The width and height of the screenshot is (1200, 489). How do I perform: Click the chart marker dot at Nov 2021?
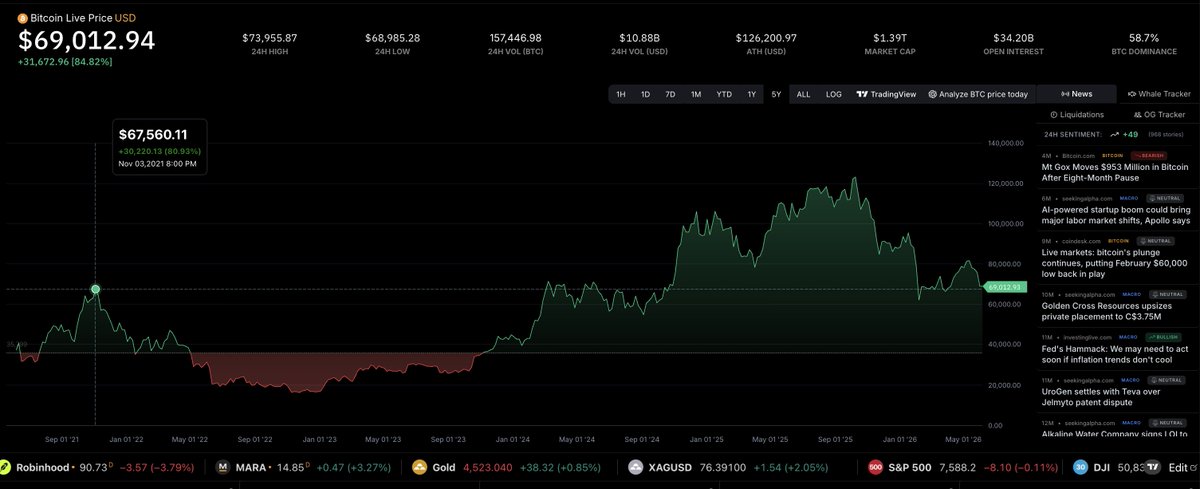click(x=95, y=289)
